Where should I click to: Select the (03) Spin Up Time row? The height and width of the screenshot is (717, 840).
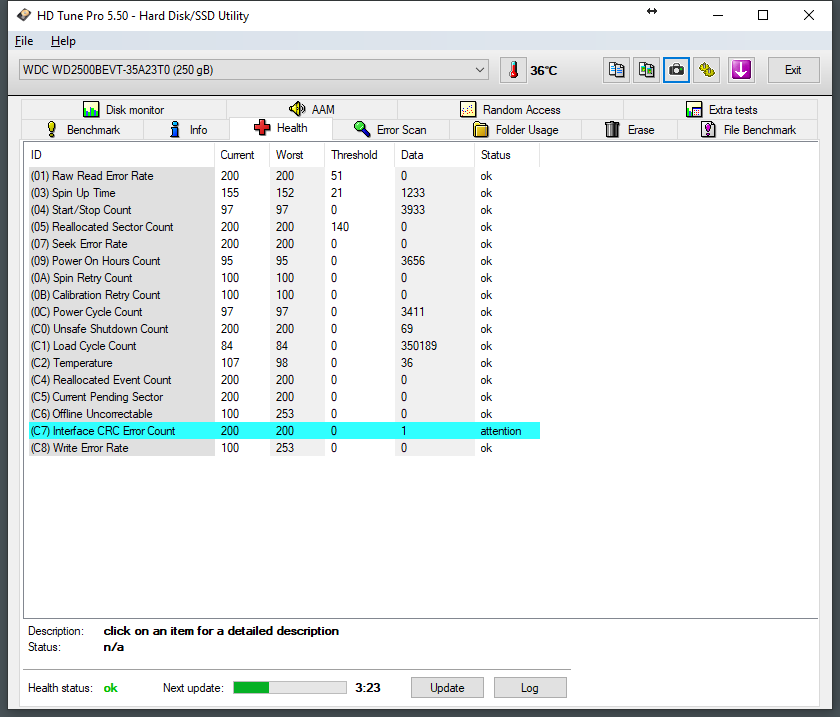click(284, 193)
